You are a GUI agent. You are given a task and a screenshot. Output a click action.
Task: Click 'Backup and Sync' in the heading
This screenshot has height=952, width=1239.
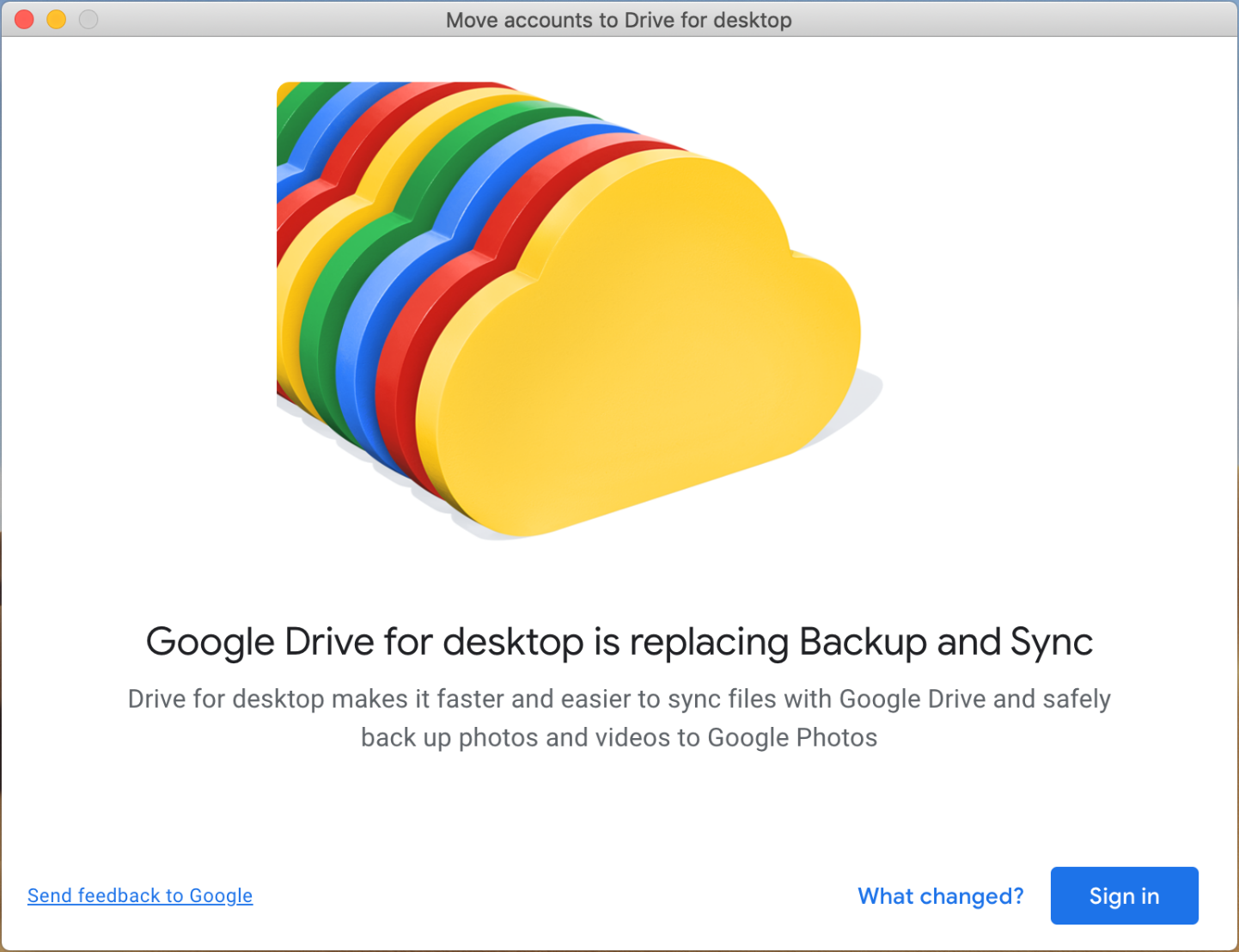click(945, 642)
